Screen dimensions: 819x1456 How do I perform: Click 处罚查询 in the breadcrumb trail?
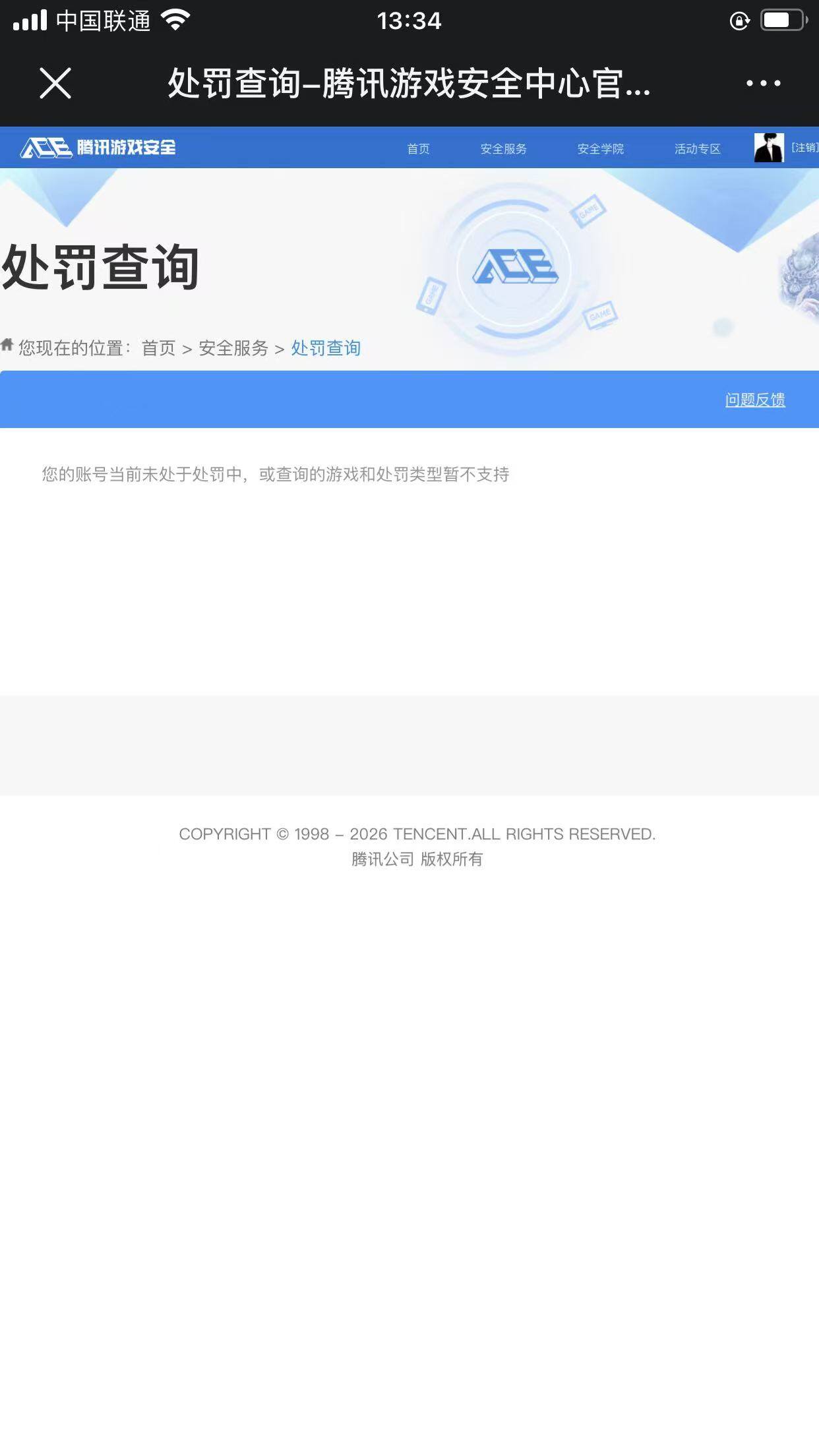pyautogui.click(x=326, y=348)
